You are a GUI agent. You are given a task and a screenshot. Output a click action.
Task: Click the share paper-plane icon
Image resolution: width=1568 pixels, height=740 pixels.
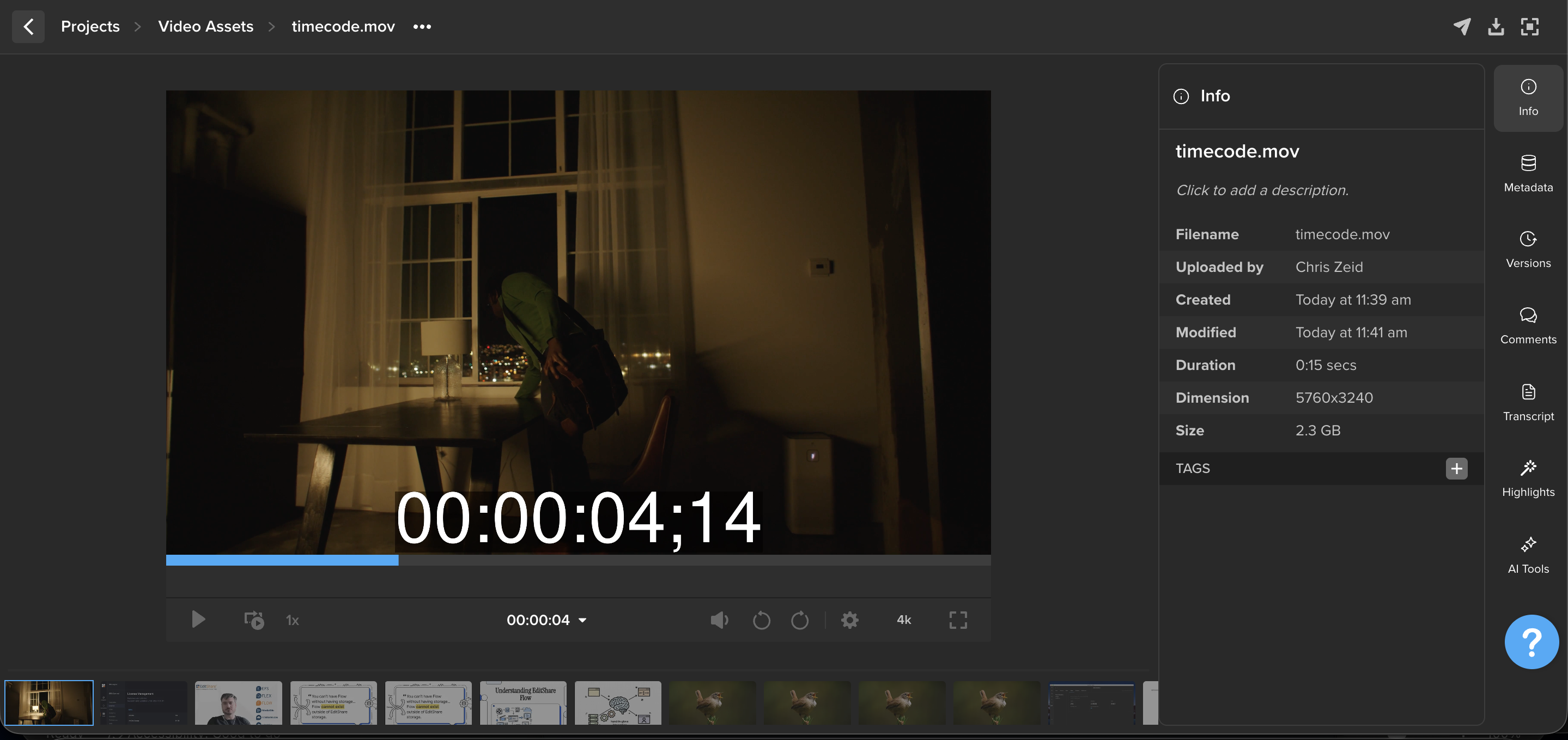1462,27
